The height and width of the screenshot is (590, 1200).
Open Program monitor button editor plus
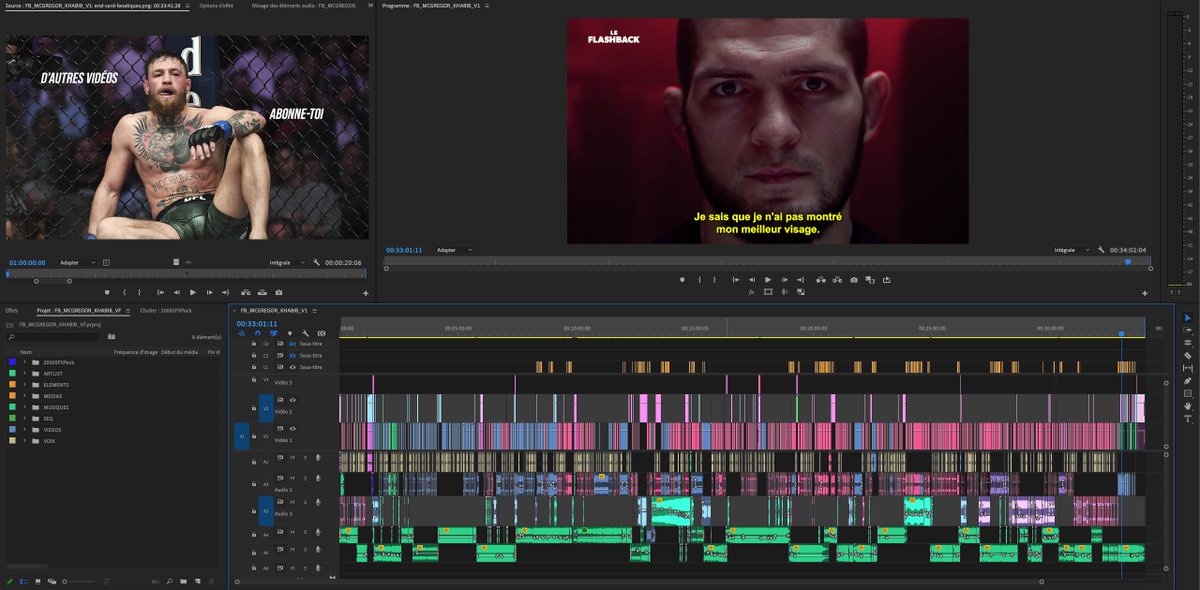click(1147, 293)
